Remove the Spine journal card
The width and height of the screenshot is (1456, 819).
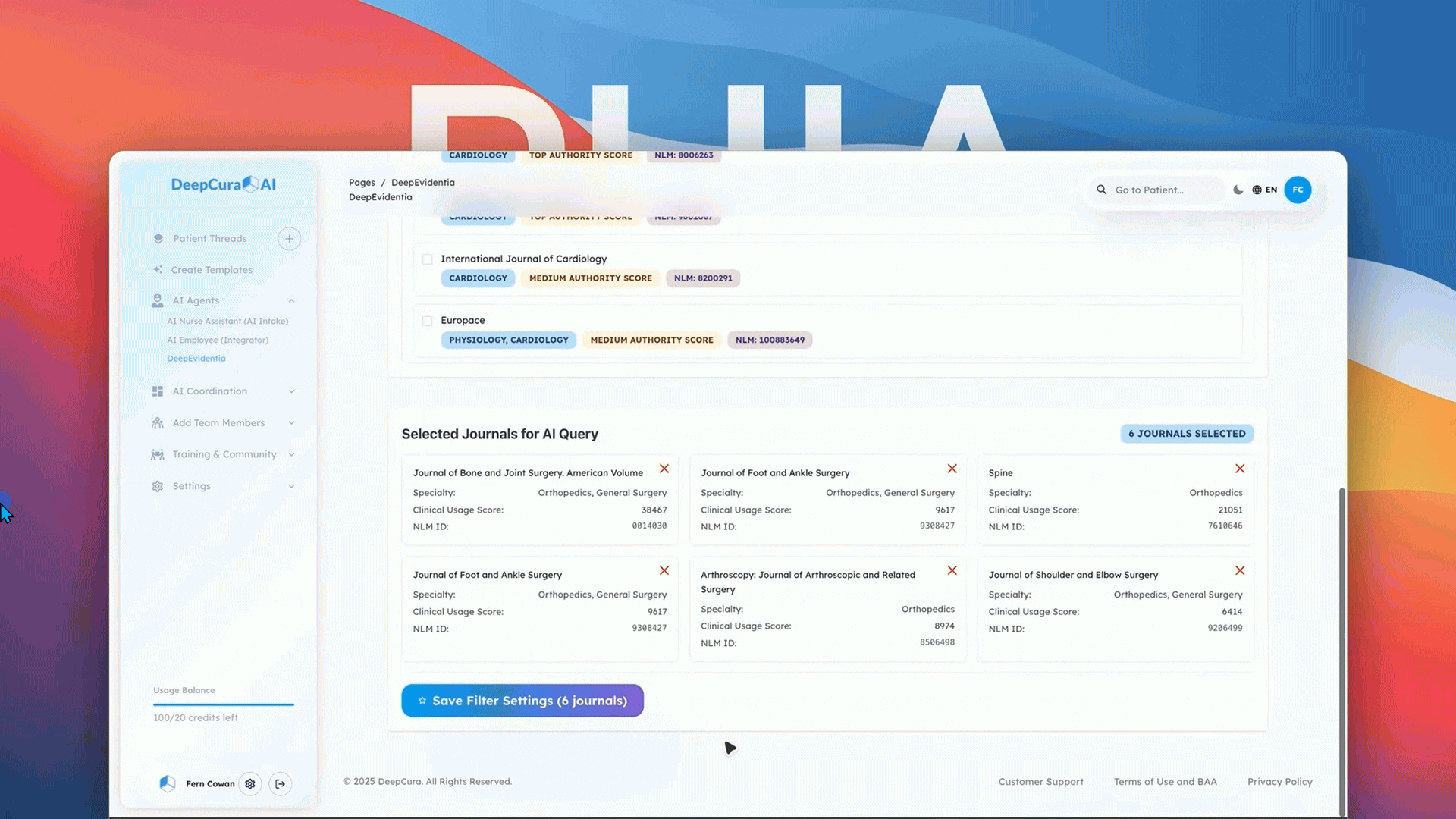click(1240, 469)
